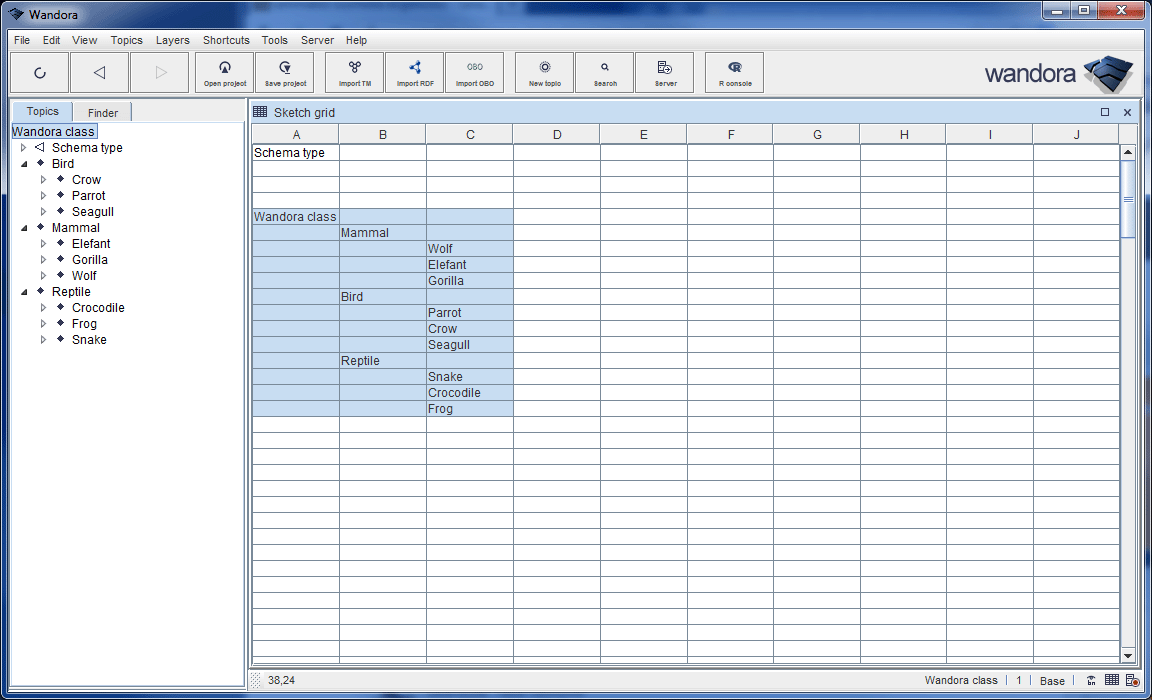Viewport: 1152px width, 700px height.
Task: Expand the Gorilla tree item
Action: pyautogui.click(x=44, y=260)
